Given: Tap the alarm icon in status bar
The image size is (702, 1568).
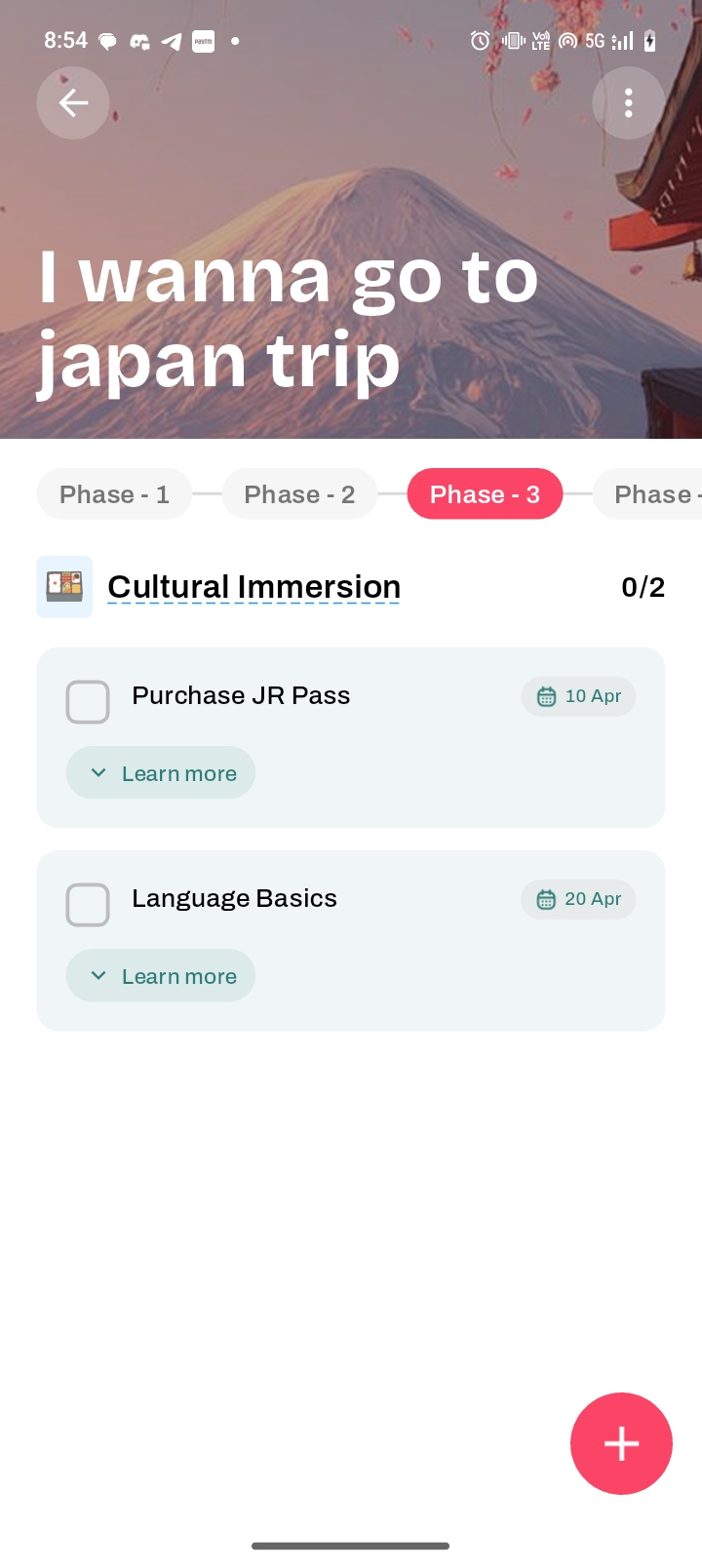Looking at the screenshot, I should 480,41.
